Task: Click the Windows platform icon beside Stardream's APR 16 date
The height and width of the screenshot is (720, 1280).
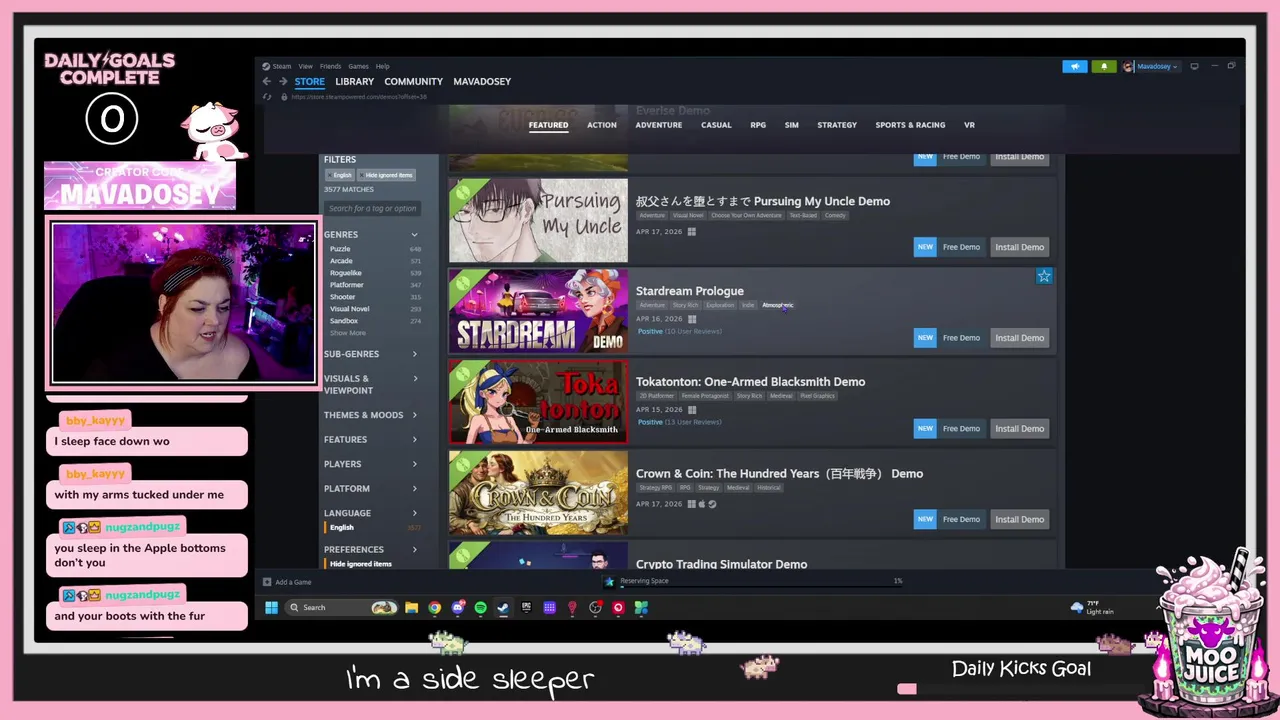Action: (691, 319)
